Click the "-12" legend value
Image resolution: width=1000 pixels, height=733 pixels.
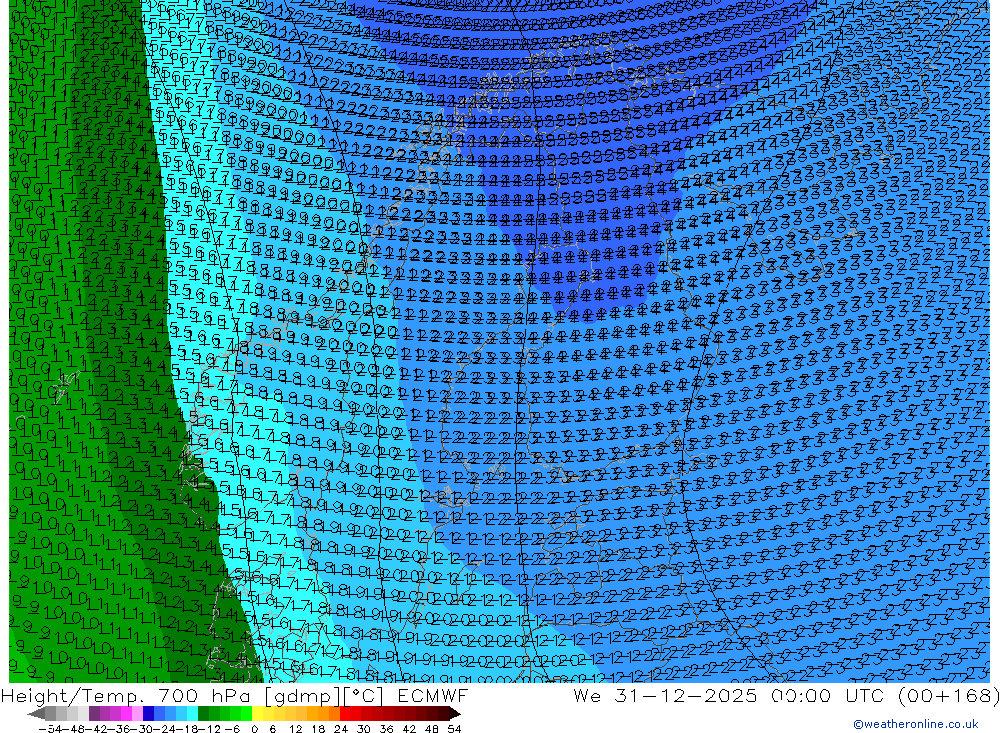point(209,729)
